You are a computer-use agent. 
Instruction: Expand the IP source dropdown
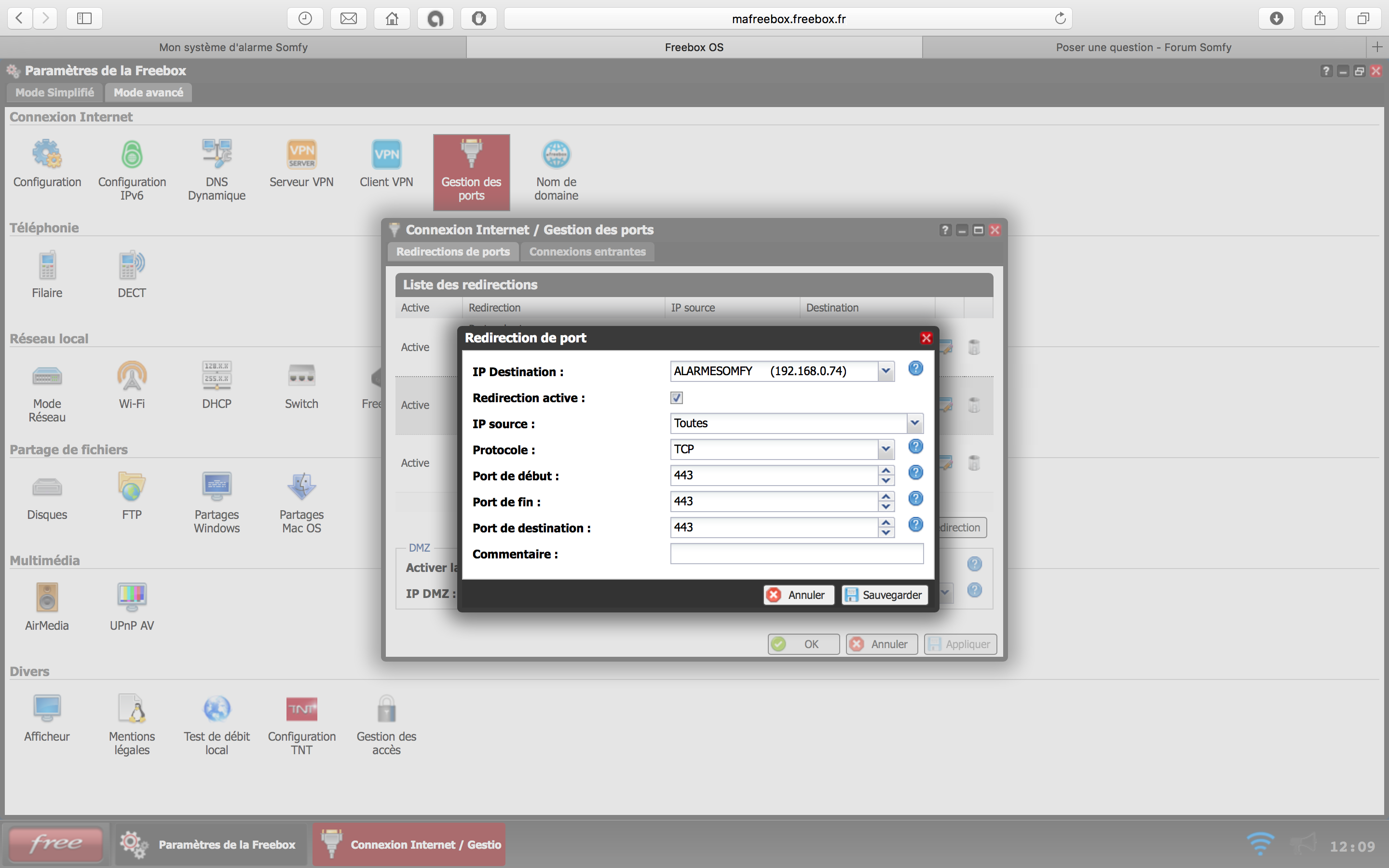914,424
